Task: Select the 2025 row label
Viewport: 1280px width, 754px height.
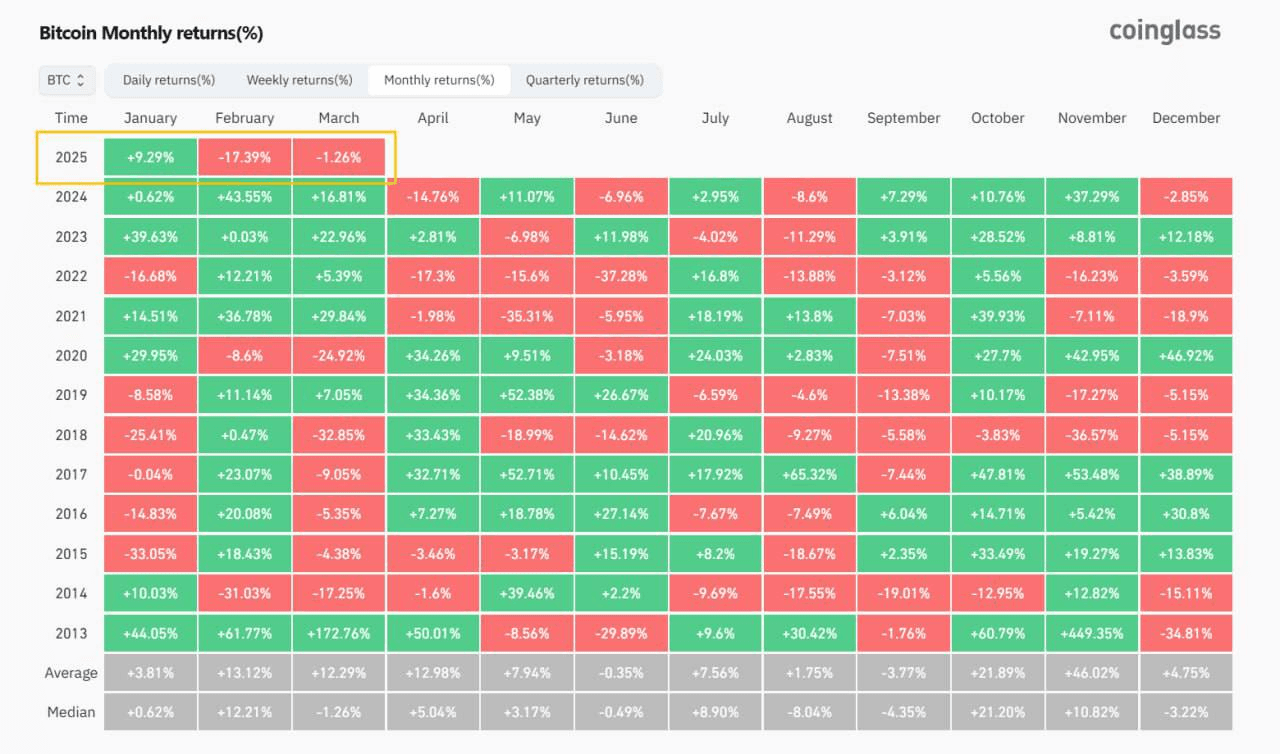Action: (x=71, y=157)
